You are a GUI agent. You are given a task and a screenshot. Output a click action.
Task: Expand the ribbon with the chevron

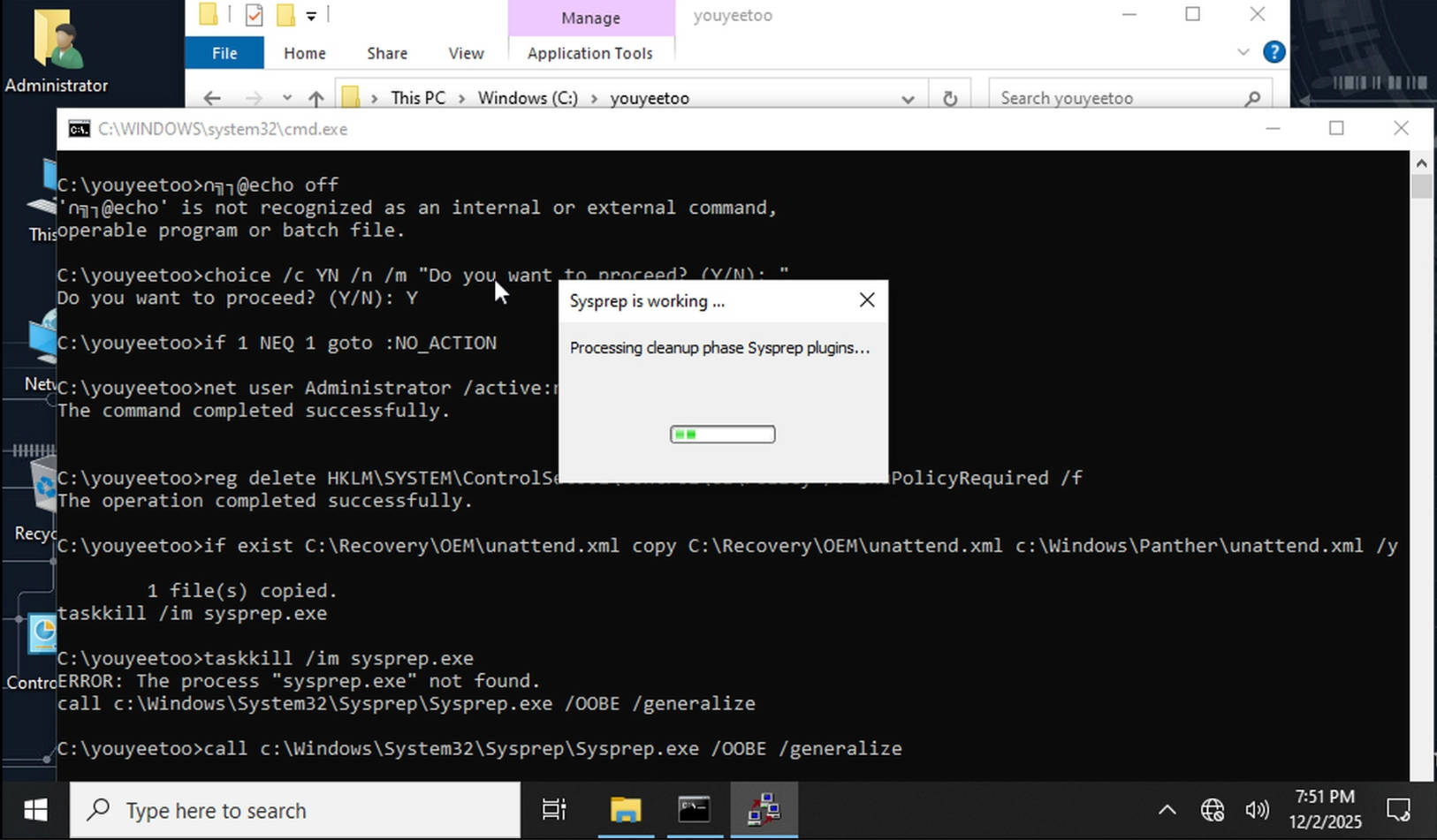coord(1243,52)
